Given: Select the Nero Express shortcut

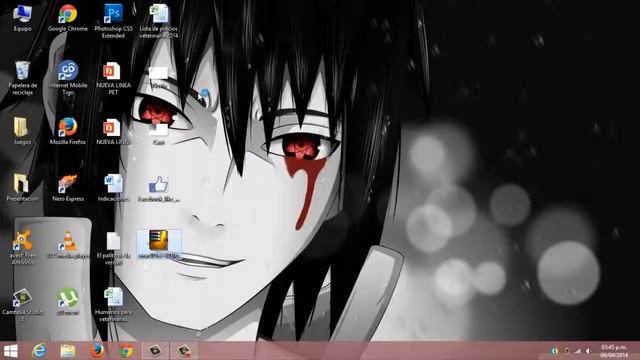Looking at the screenshot, I should click(68, 188).
